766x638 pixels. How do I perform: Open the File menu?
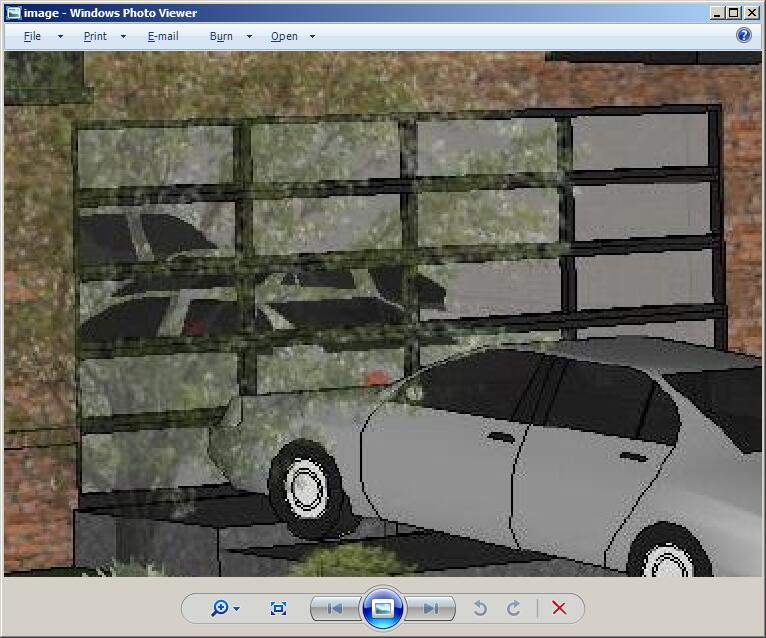point(33,36)
